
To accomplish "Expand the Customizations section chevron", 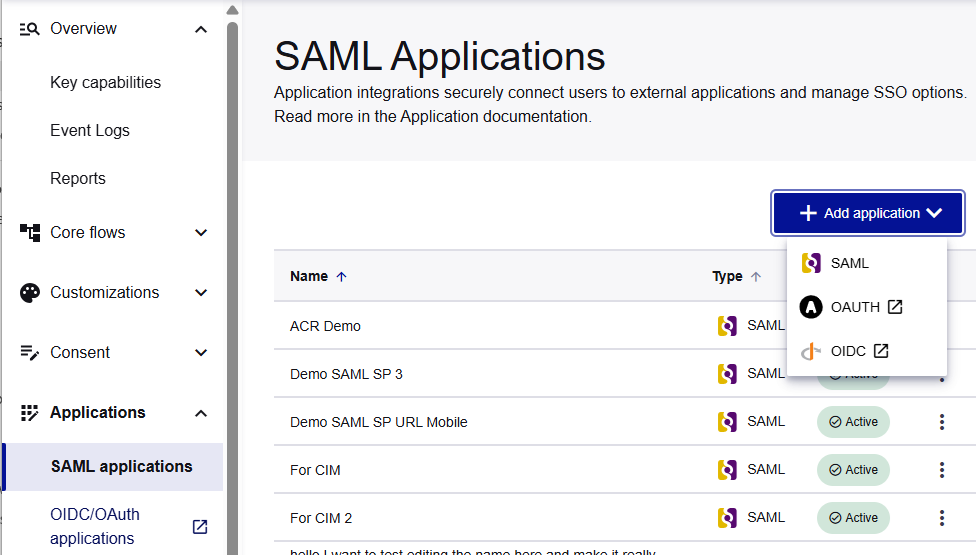I will (x=200, y=292).
